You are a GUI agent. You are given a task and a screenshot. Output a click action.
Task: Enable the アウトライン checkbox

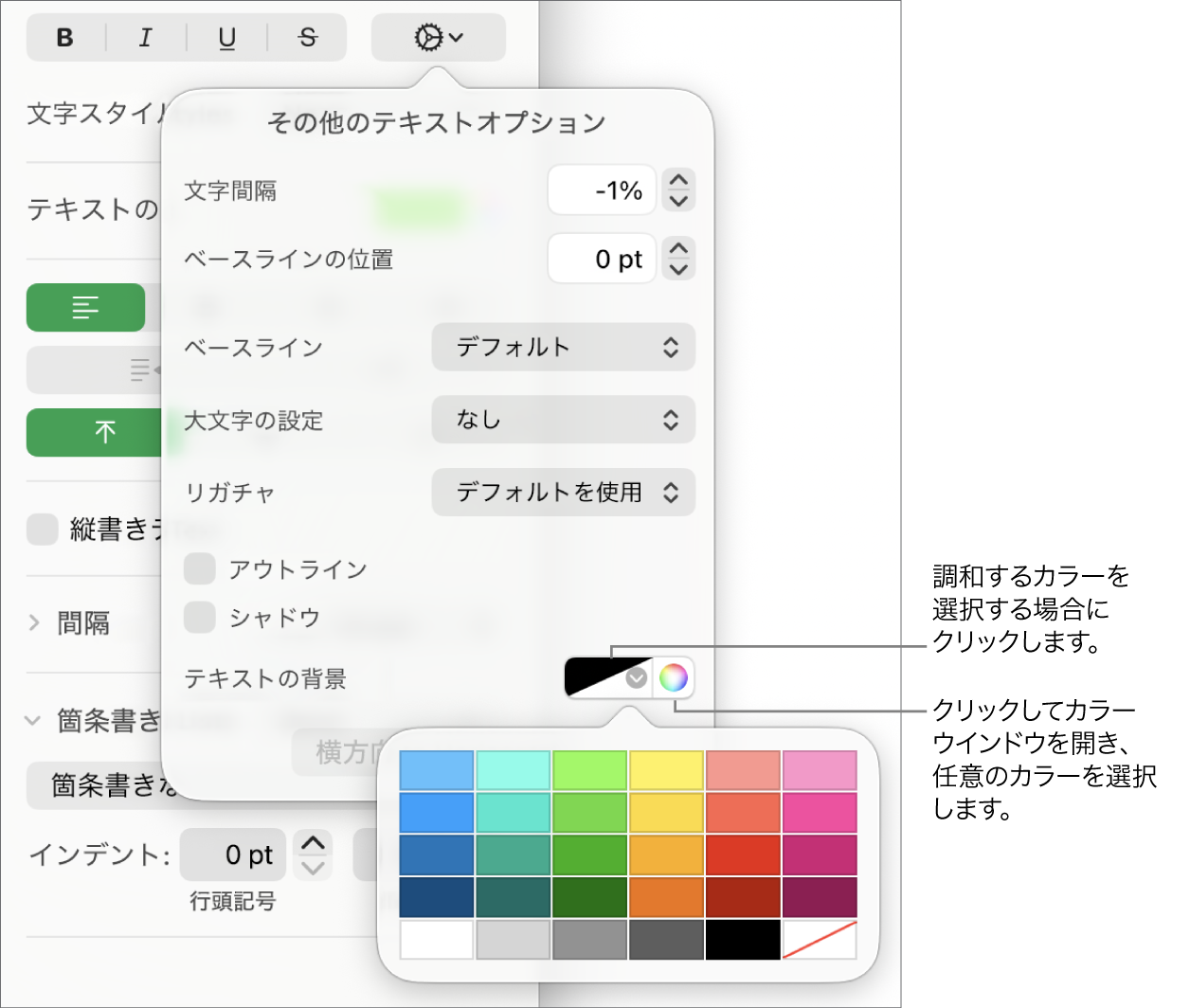[x=199, y=568]
